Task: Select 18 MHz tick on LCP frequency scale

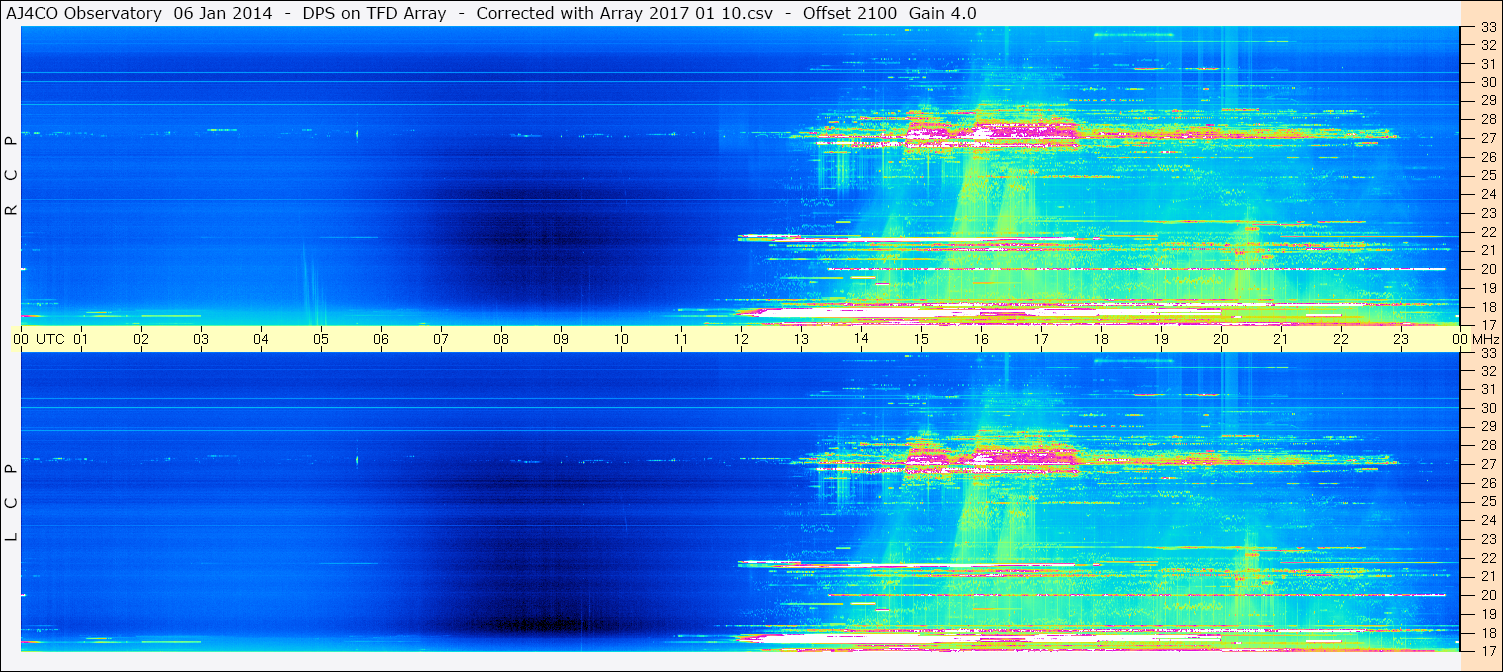Action: pyautogui.click(x=1487, y=632)
